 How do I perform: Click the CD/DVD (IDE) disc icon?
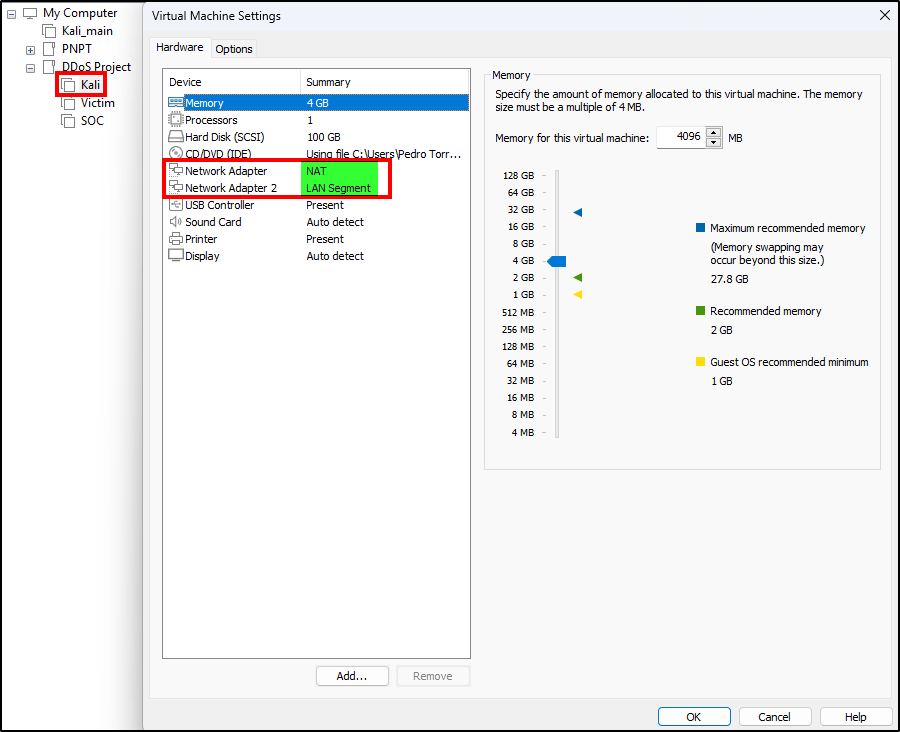[176, 154]
